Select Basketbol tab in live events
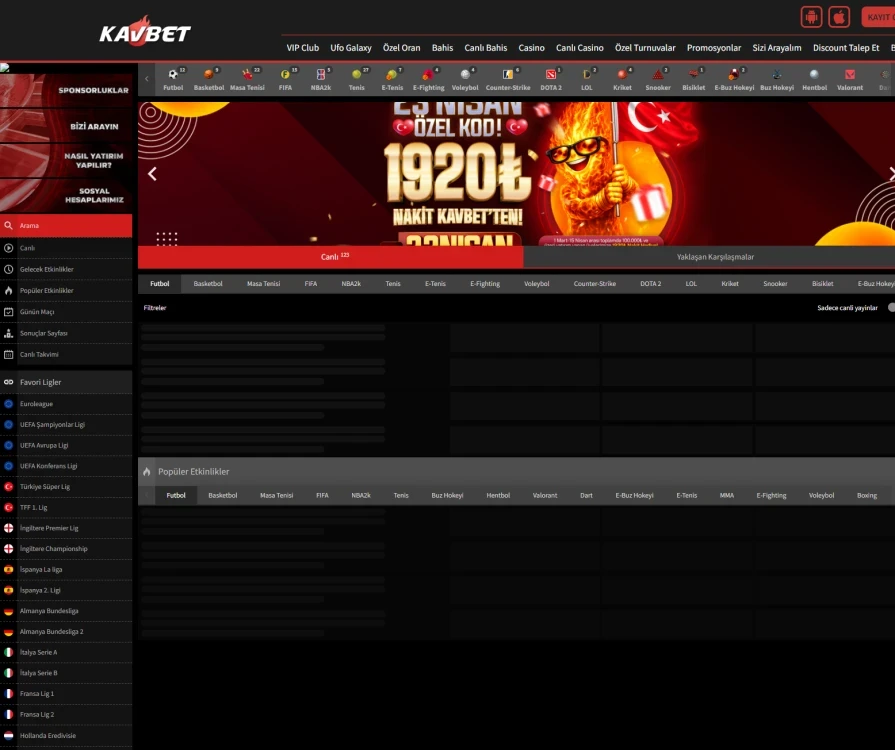 [x=208, y=284]
